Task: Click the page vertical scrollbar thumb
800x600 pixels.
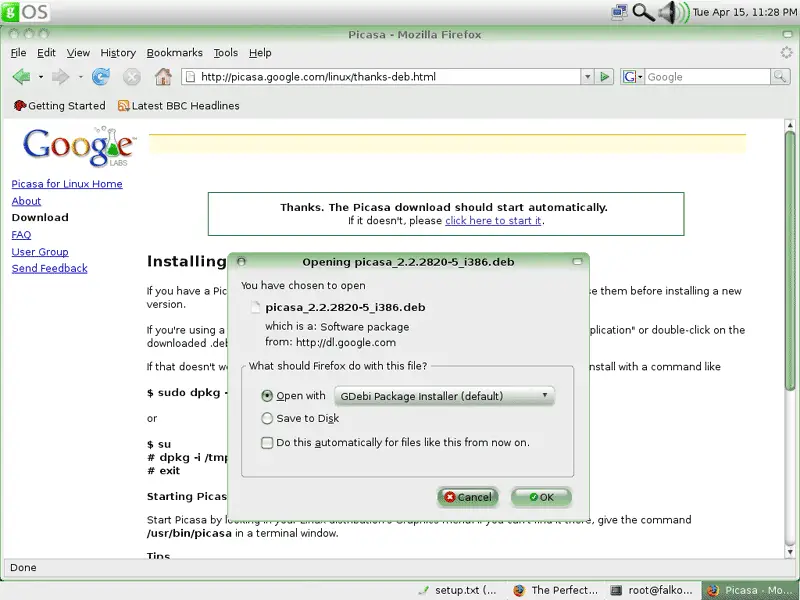Action: point(790,260)
